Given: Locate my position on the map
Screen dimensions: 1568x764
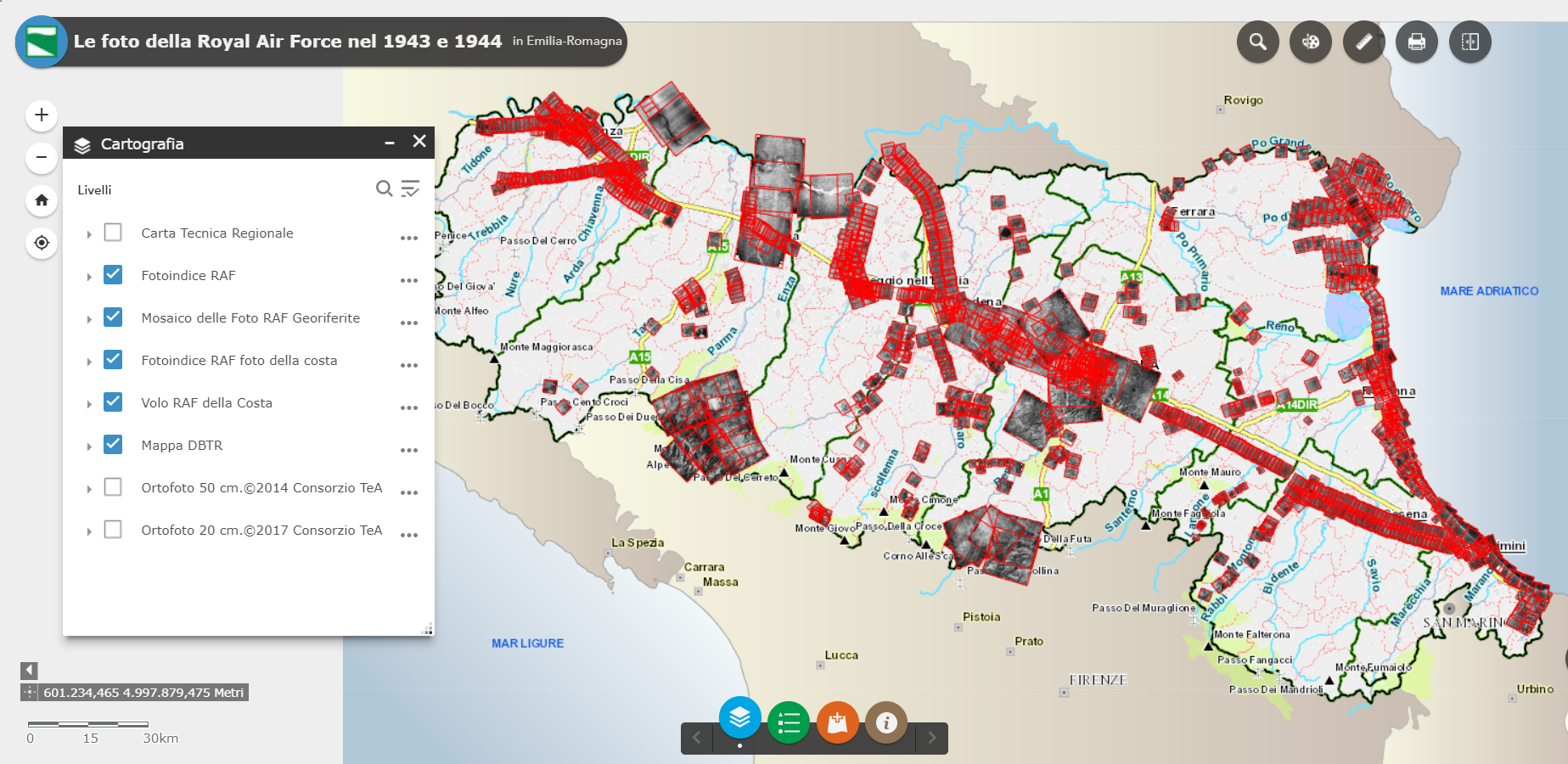Looking at the screenshot, I should [x=42, y=243].
